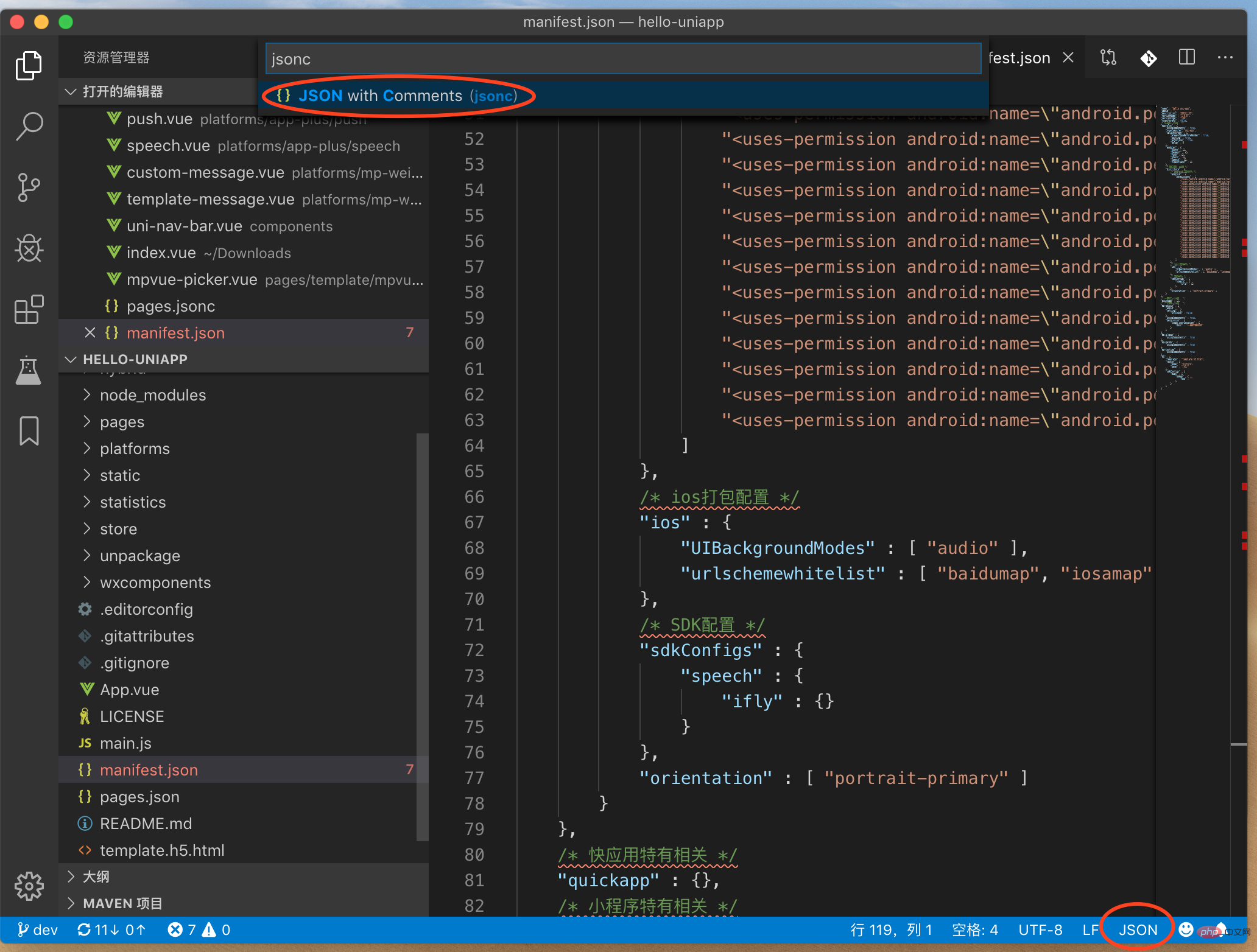This screenshot has height=952, width=1257.
Task: Click the dev branch status item
Action: (x=38, y=930)
